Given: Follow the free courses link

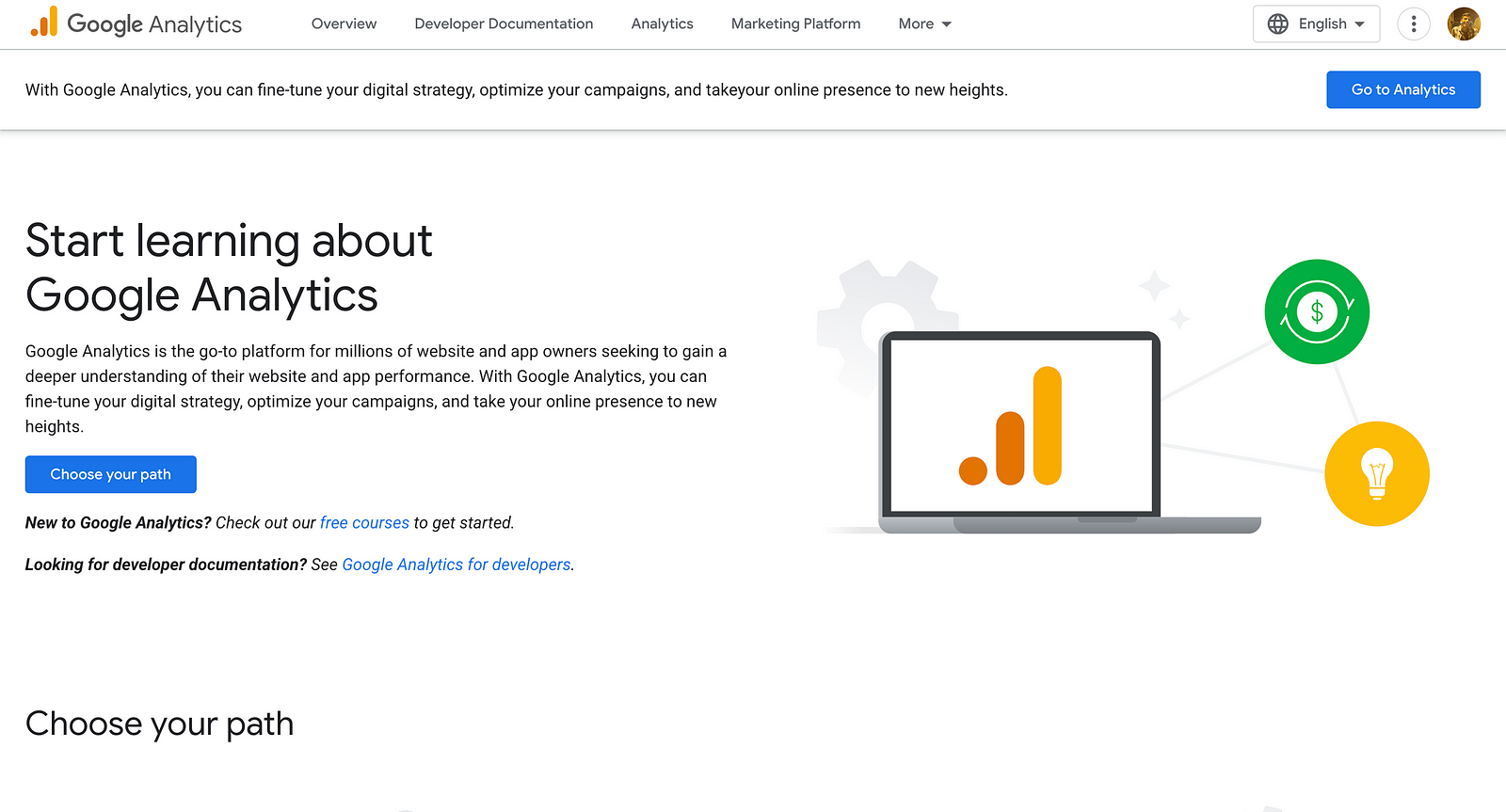Looking at the screenshot, I should [364, 522].
